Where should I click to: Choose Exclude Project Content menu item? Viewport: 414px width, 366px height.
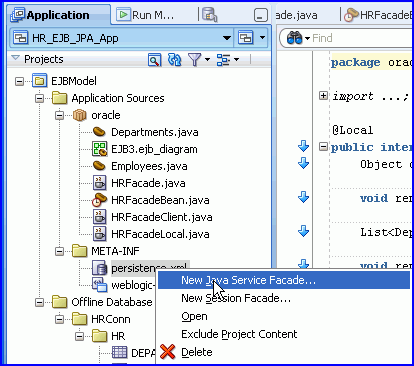coord(283,334)
